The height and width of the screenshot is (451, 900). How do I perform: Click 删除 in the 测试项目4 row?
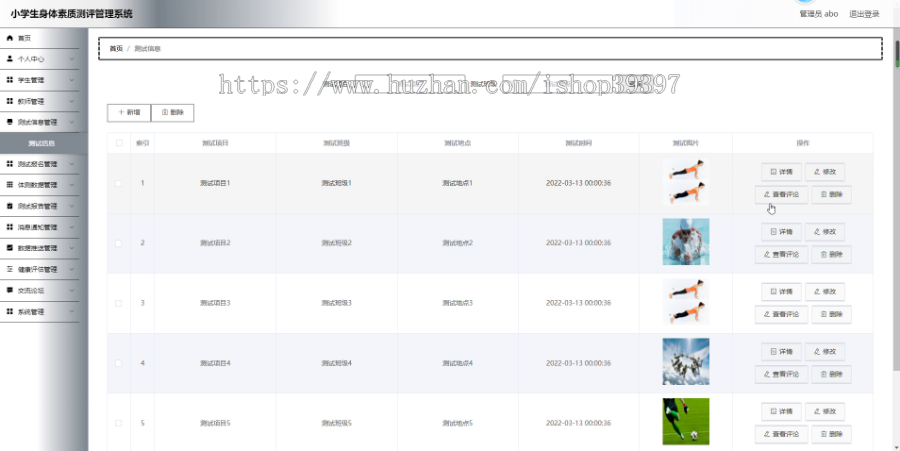click(x=832, y=374)
